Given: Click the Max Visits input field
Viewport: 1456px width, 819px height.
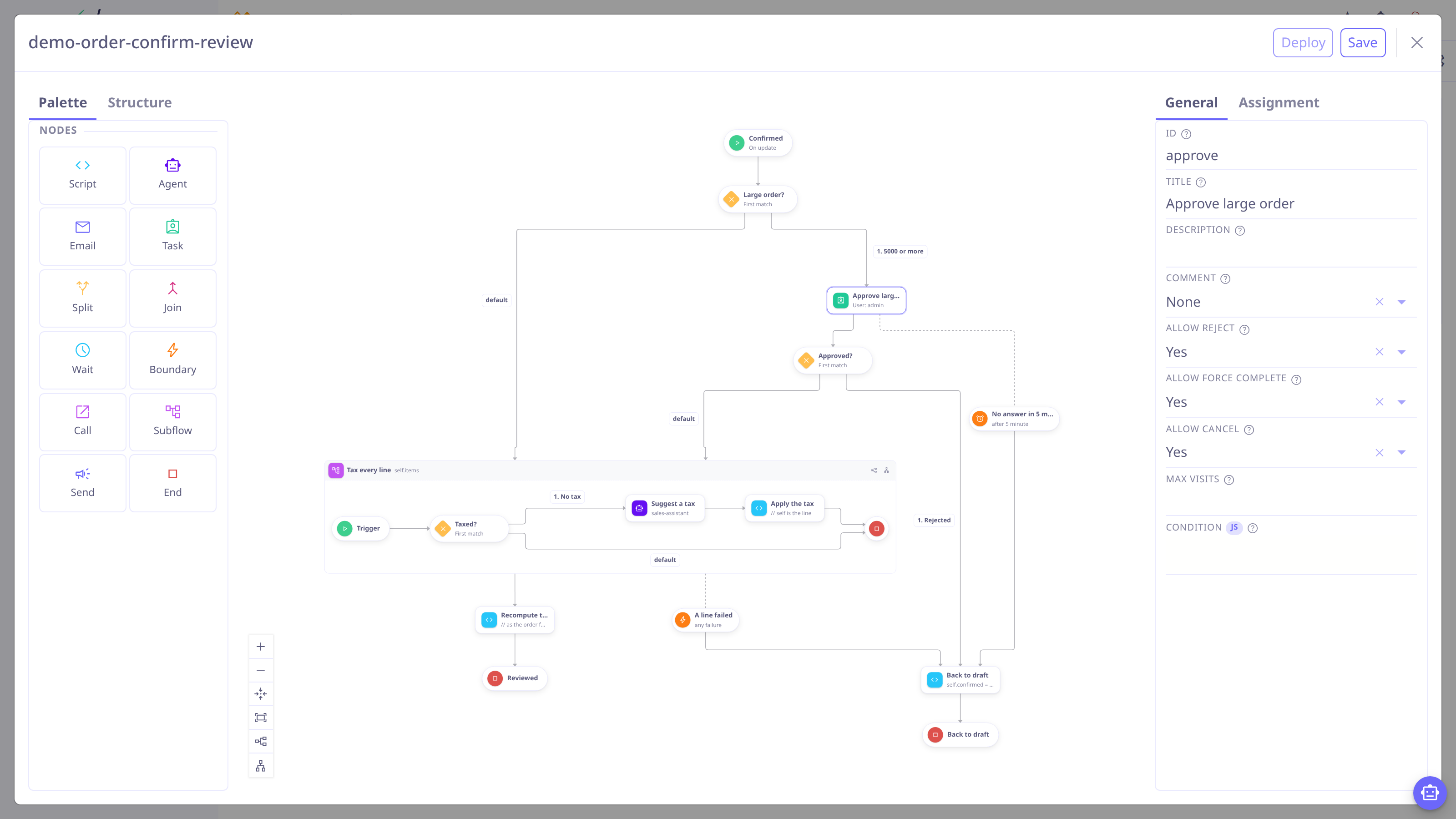Looking at the screenshot, I should (1290, 501).
